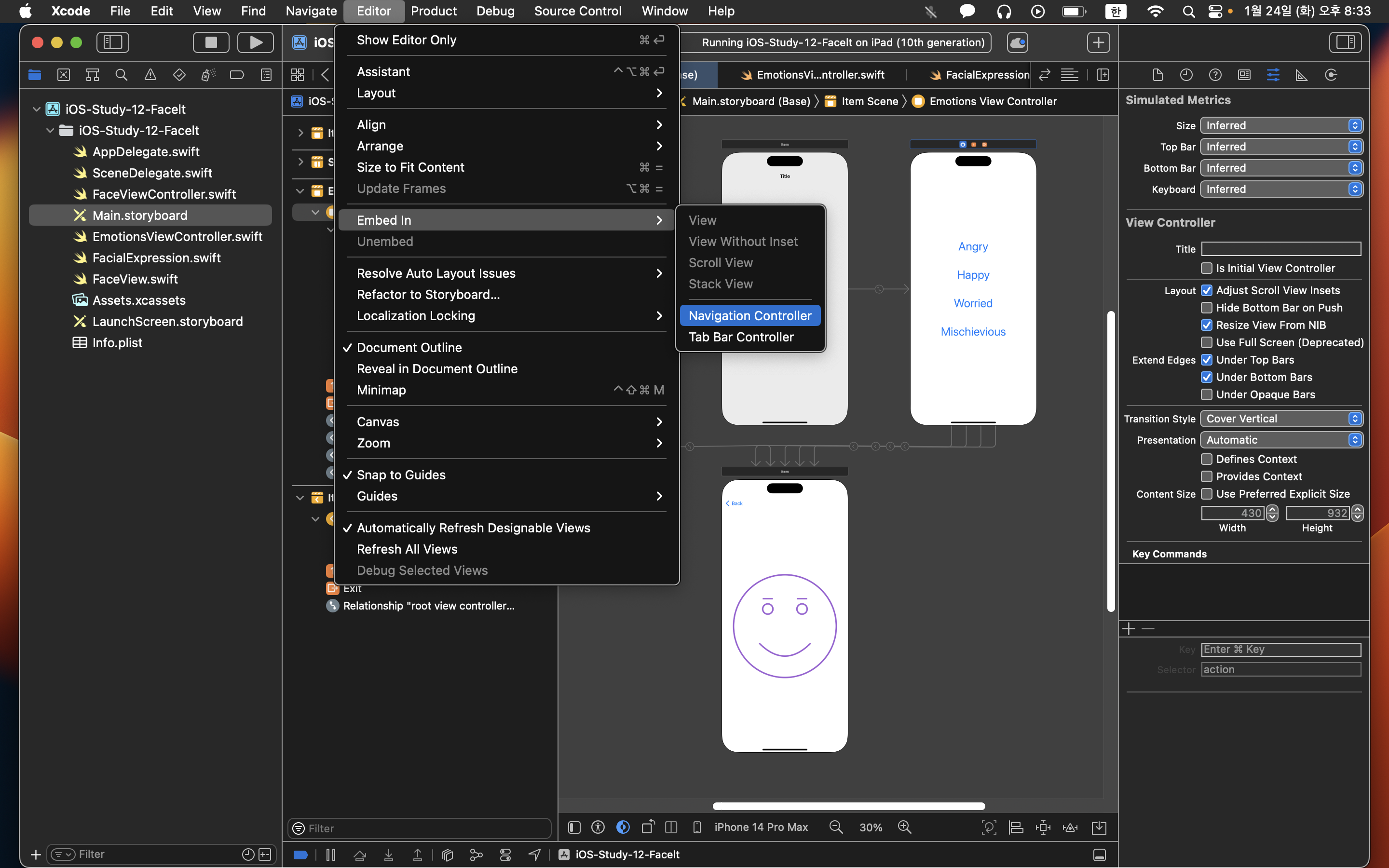Collapse the iOS-Study-12-FaceIt project root

click(x=36, y=109)
